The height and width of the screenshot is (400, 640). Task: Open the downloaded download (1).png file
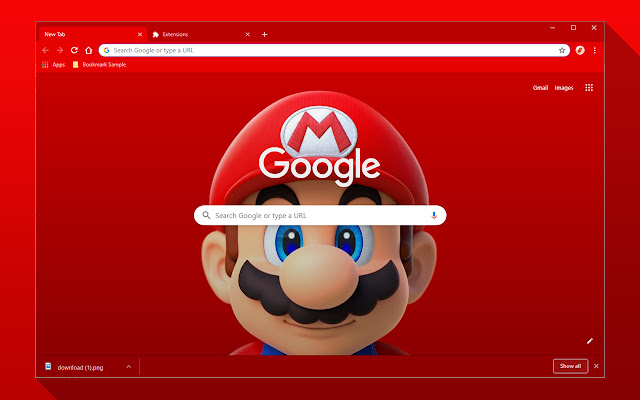(x=80, y=367)
